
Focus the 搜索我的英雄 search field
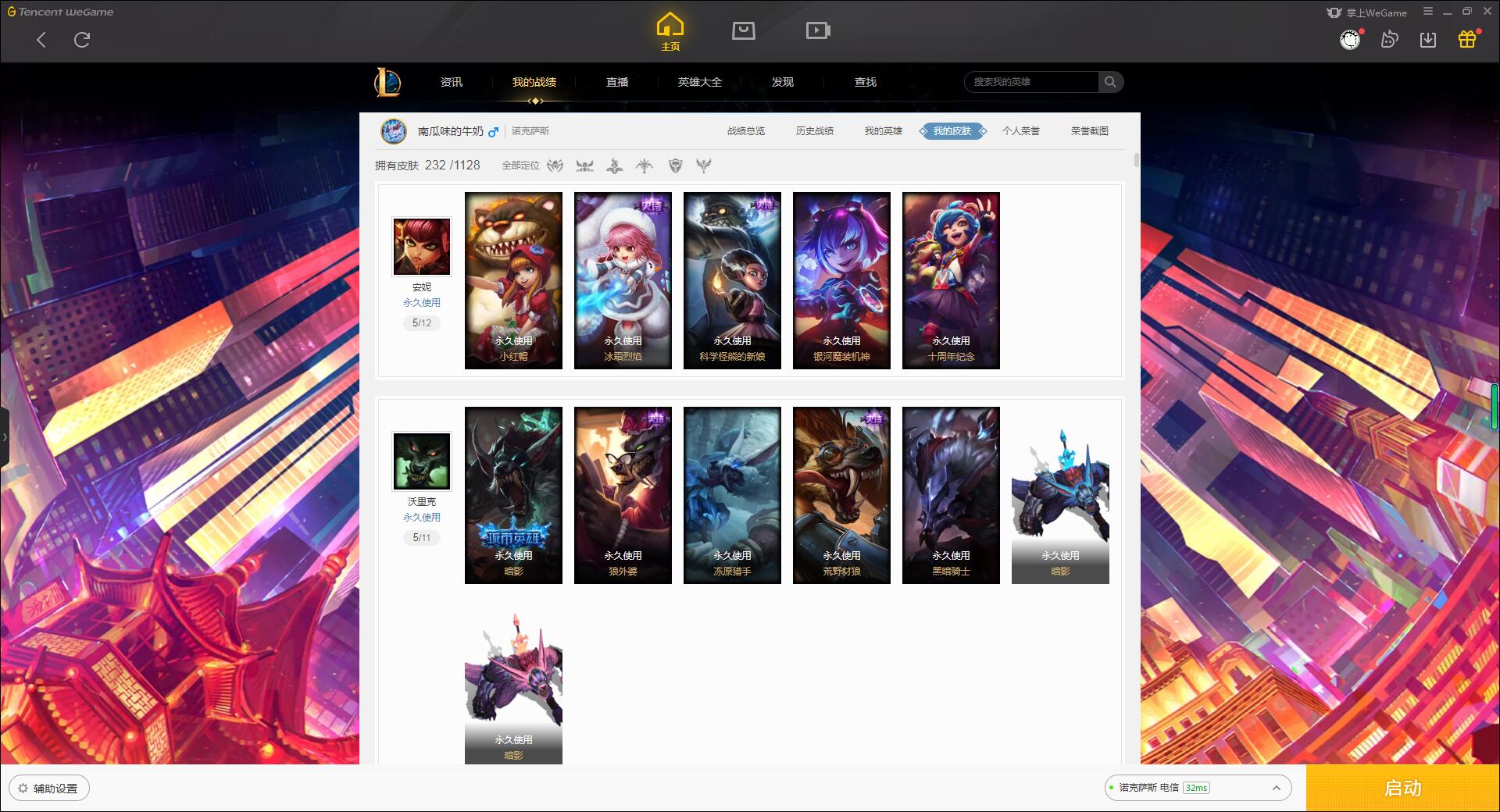(x=1032, y=82)
